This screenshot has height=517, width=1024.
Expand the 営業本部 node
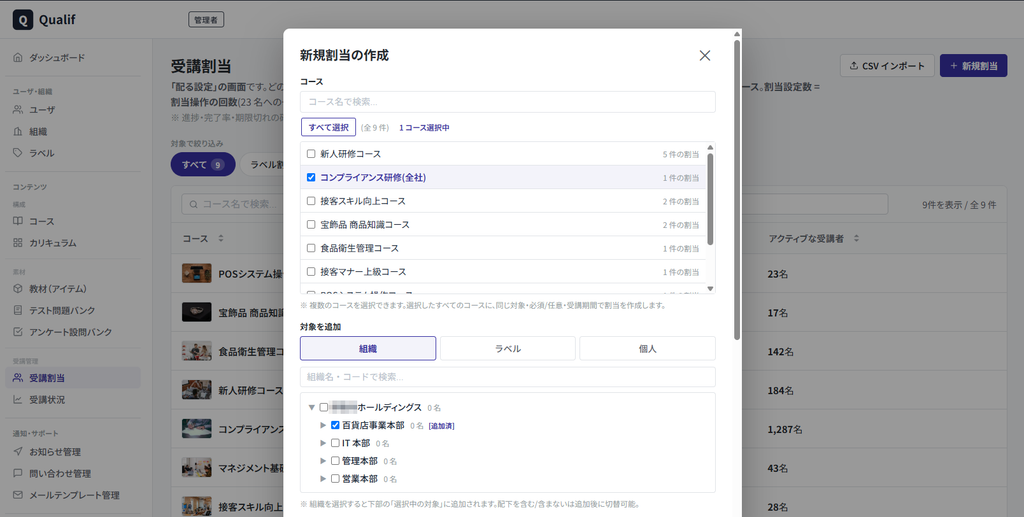pyautogui.click(x=323, y=478)
